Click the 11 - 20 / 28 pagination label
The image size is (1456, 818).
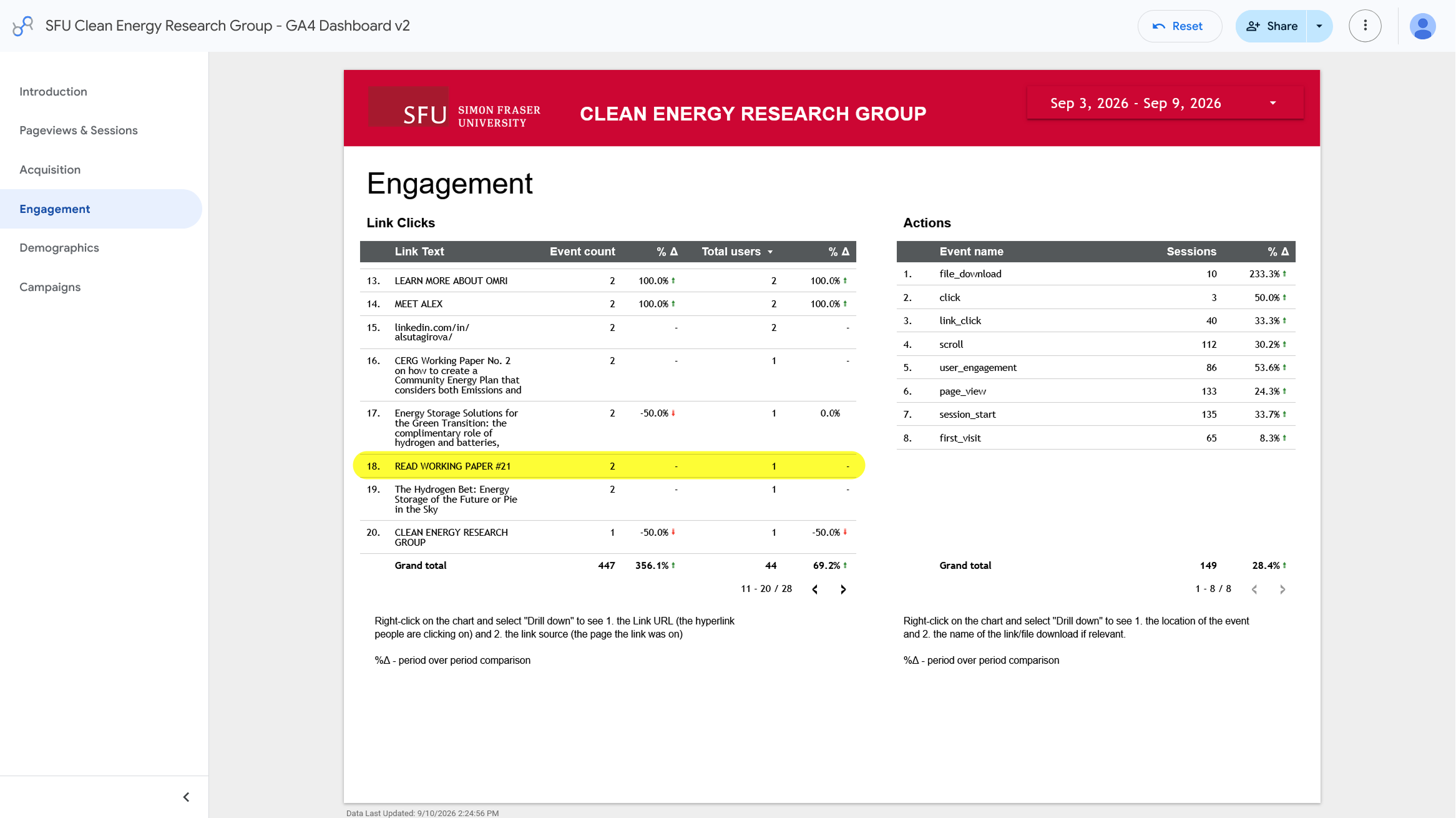pos(766,589)
